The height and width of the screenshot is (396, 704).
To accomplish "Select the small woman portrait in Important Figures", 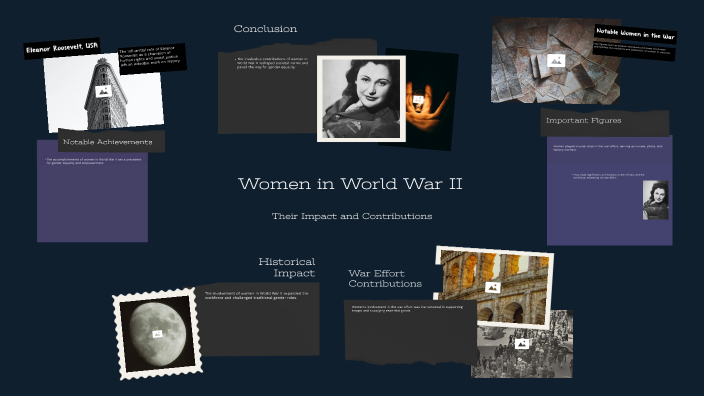I will [x=656, y=200].
